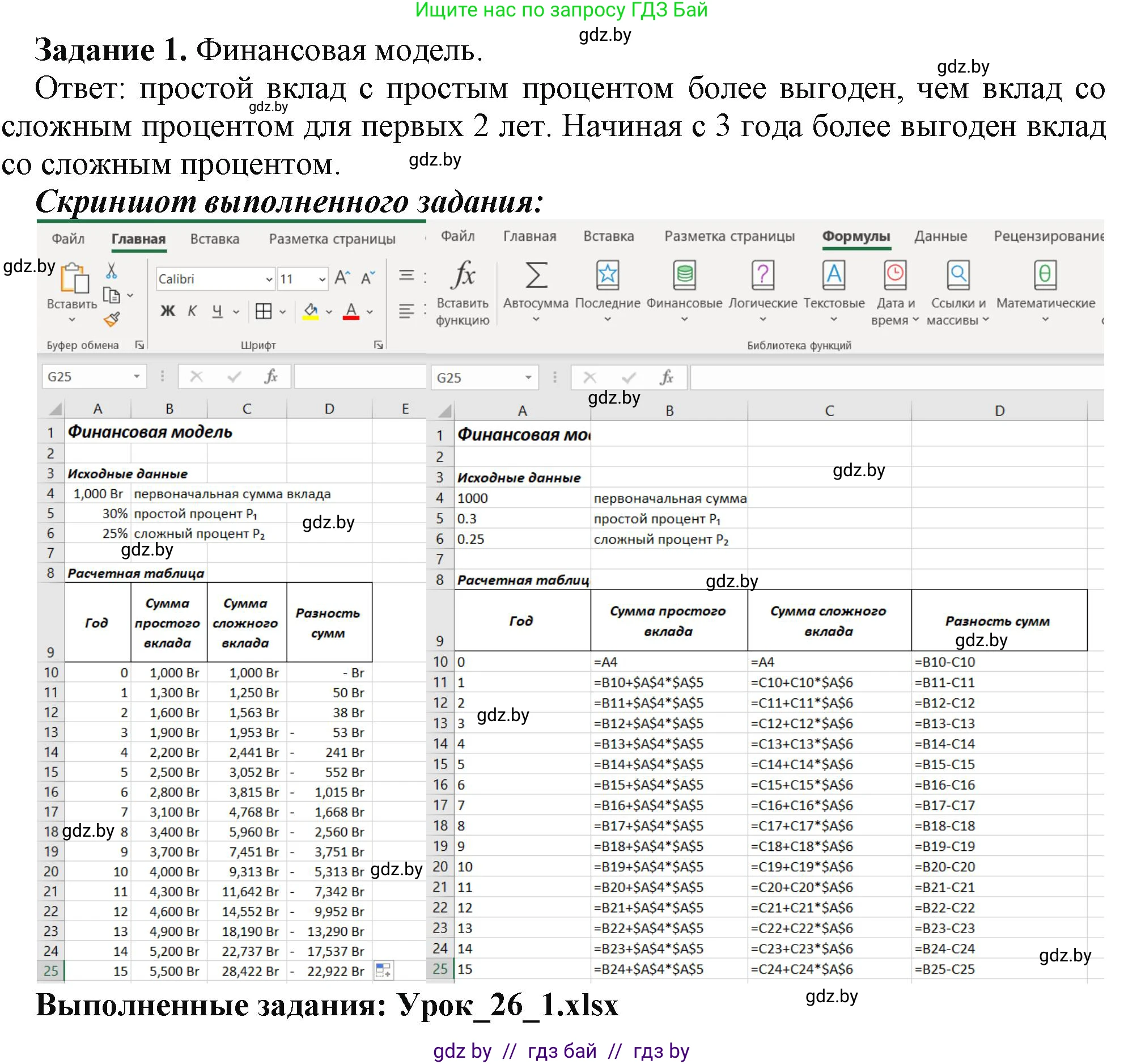Toggle Italic (К) formatting
1124x1064 pixels.
tap(193, 311)
